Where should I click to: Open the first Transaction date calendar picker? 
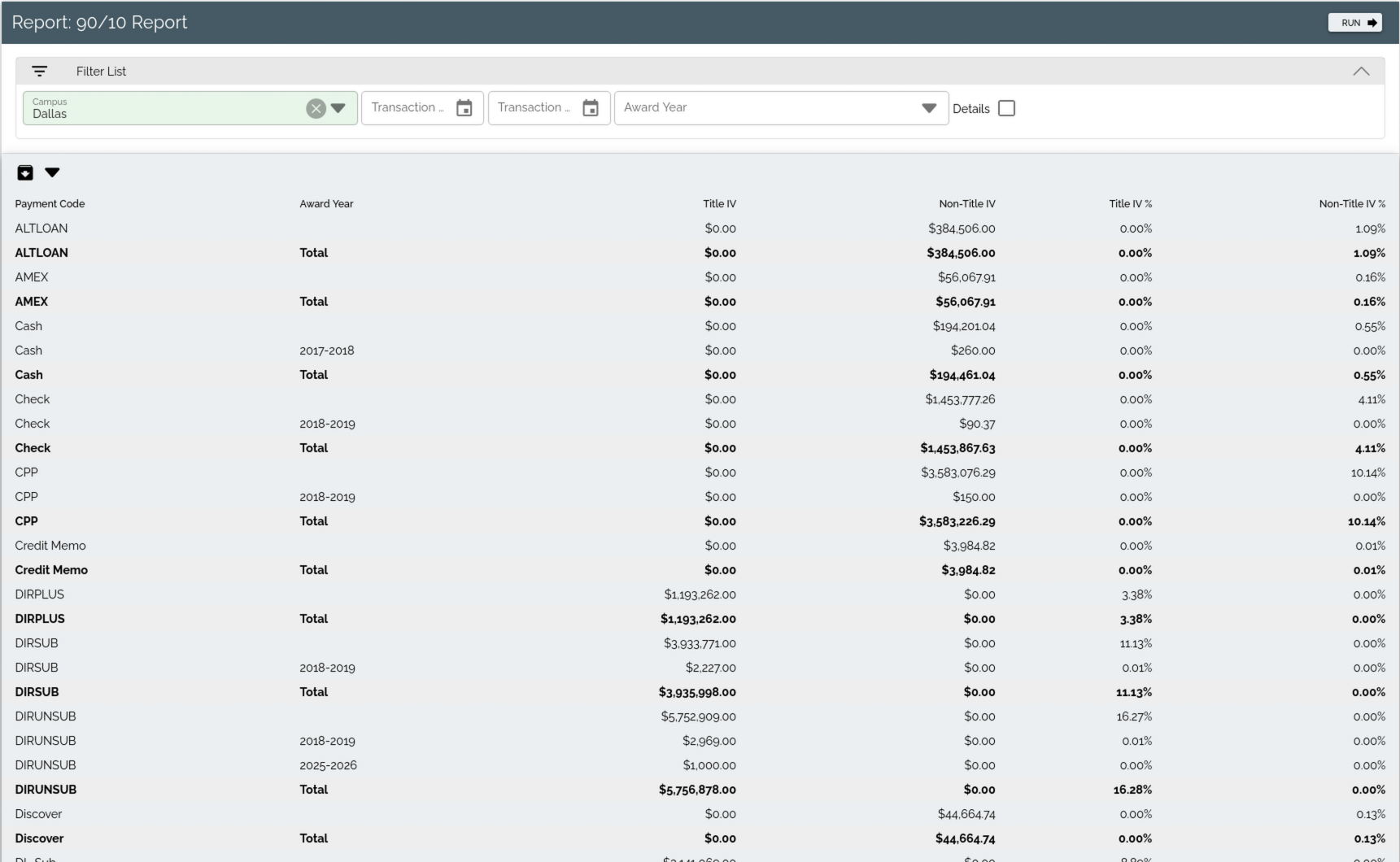click(464, 107)
